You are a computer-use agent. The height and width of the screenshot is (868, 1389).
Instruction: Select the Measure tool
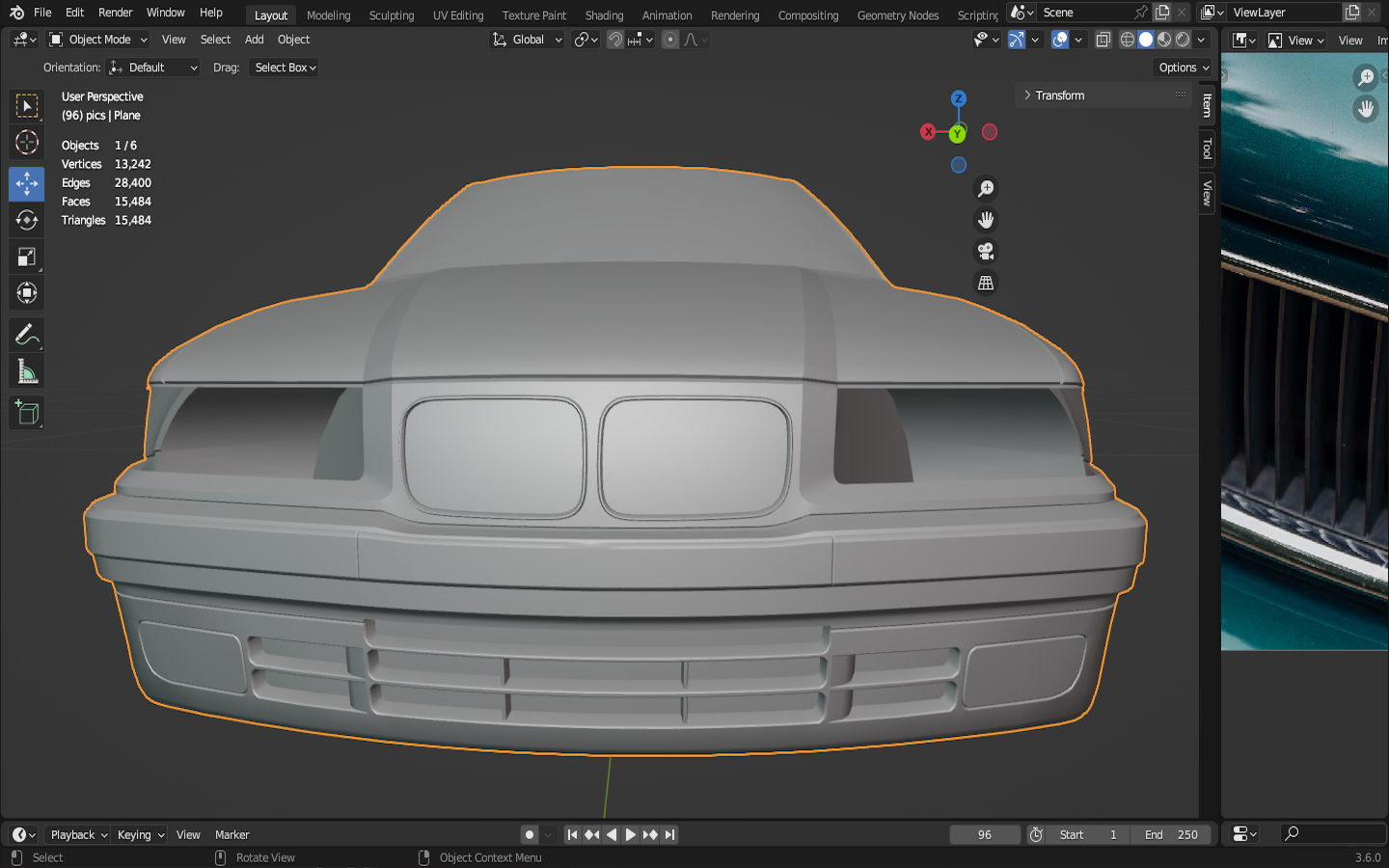pyautogui.click(x=26, y=372)
